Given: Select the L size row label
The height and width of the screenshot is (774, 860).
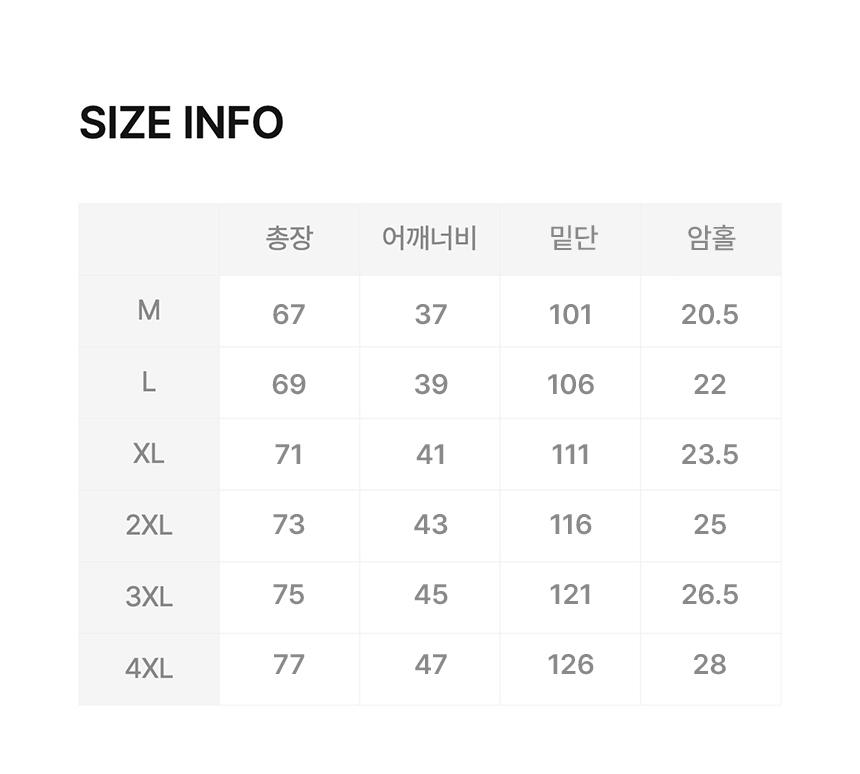Looking at the screenshot, I should pos(149,382).
